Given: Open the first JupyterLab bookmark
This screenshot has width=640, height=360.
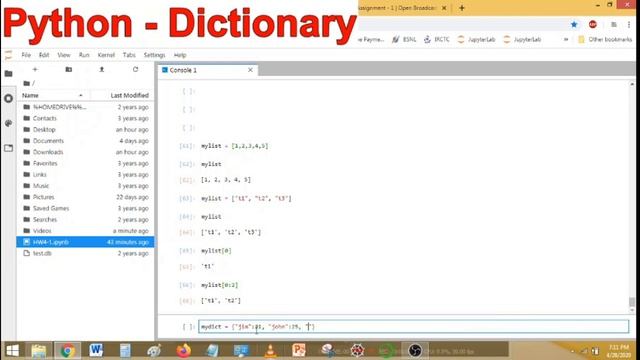Looking at the screenshot, I should 476,40.
